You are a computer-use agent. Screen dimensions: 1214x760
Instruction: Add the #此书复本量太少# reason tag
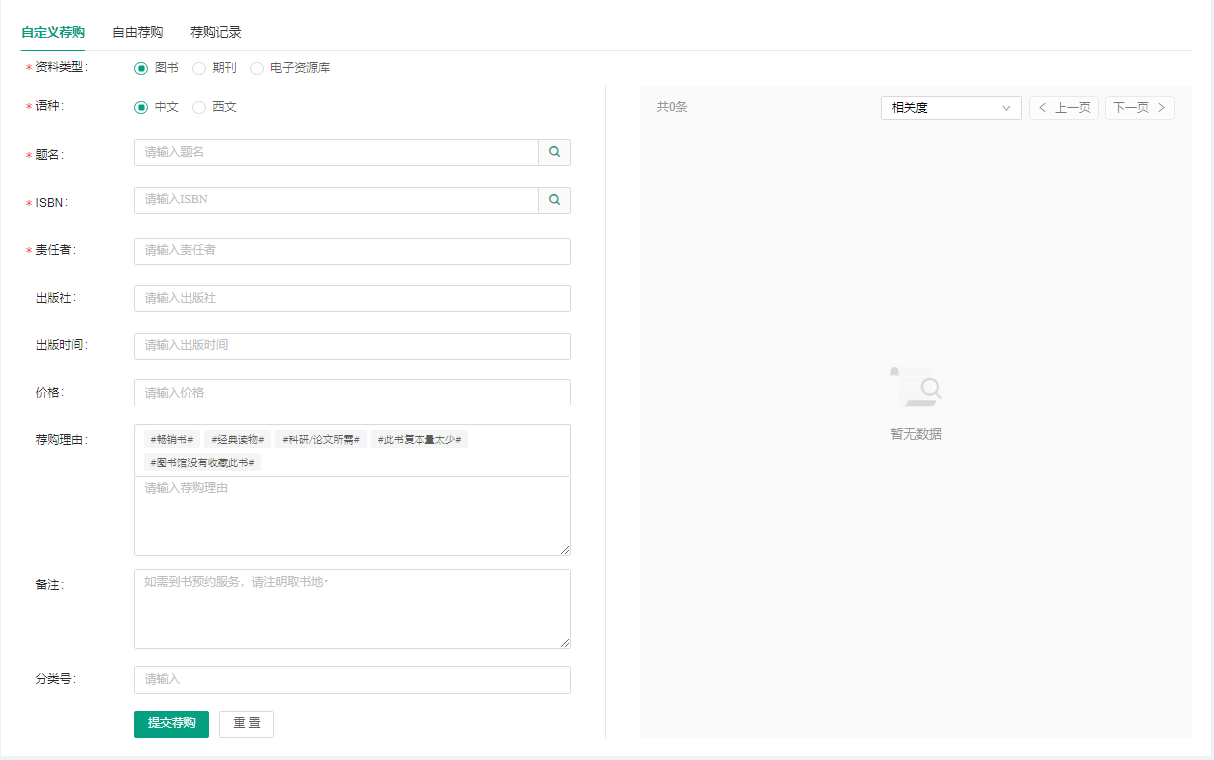coord(422,439)
